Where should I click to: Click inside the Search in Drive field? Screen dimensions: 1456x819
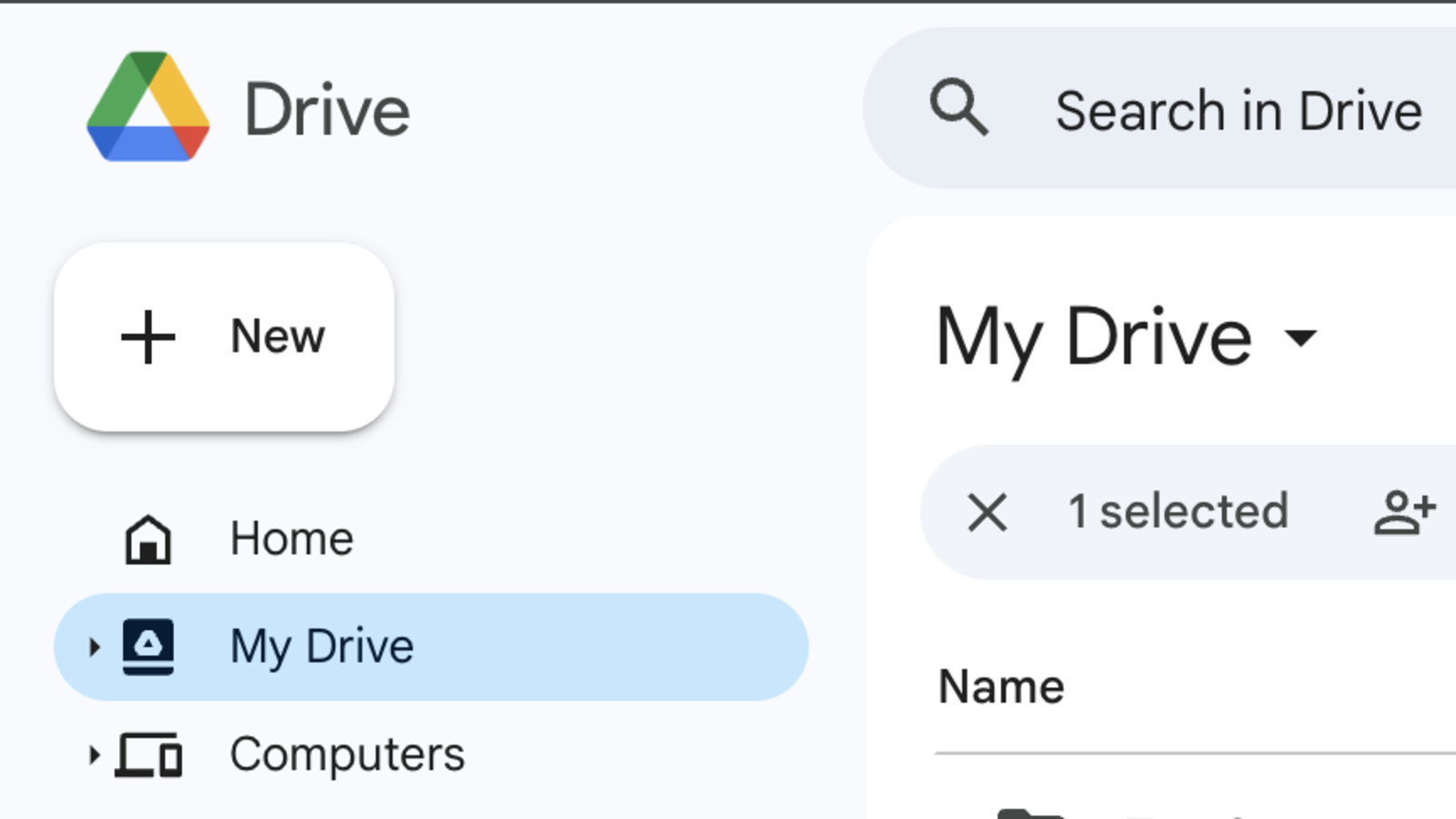click(x=1228, y=109)
